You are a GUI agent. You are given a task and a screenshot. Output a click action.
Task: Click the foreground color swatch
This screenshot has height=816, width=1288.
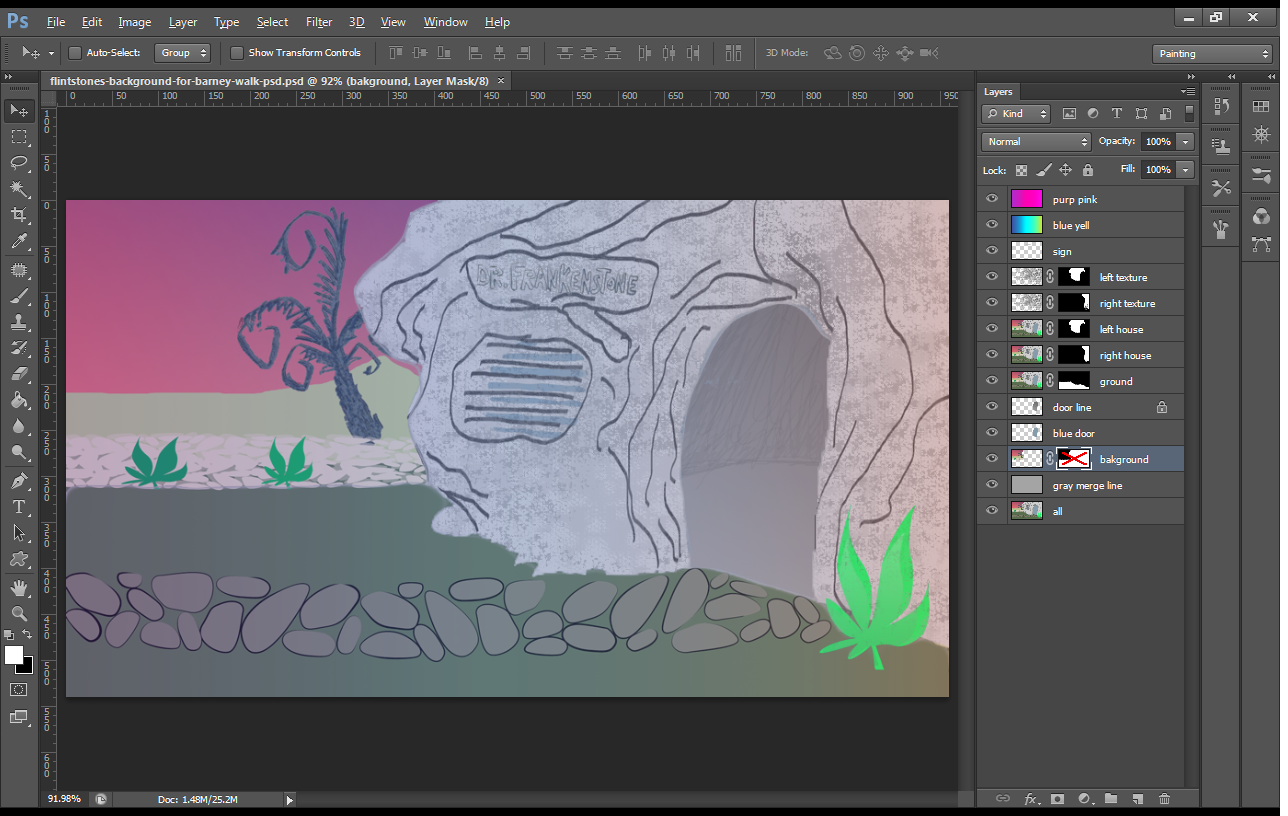(13, 655)
